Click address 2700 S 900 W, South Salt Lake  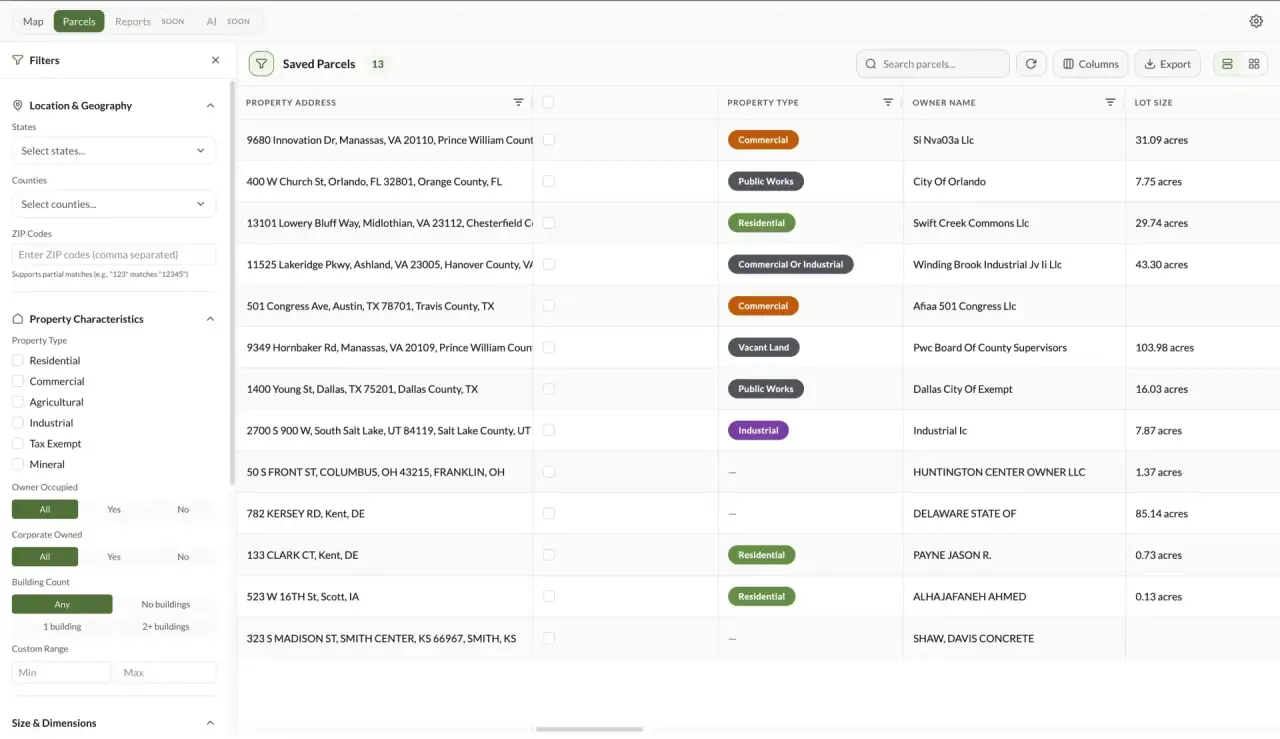tap(389, 431)
